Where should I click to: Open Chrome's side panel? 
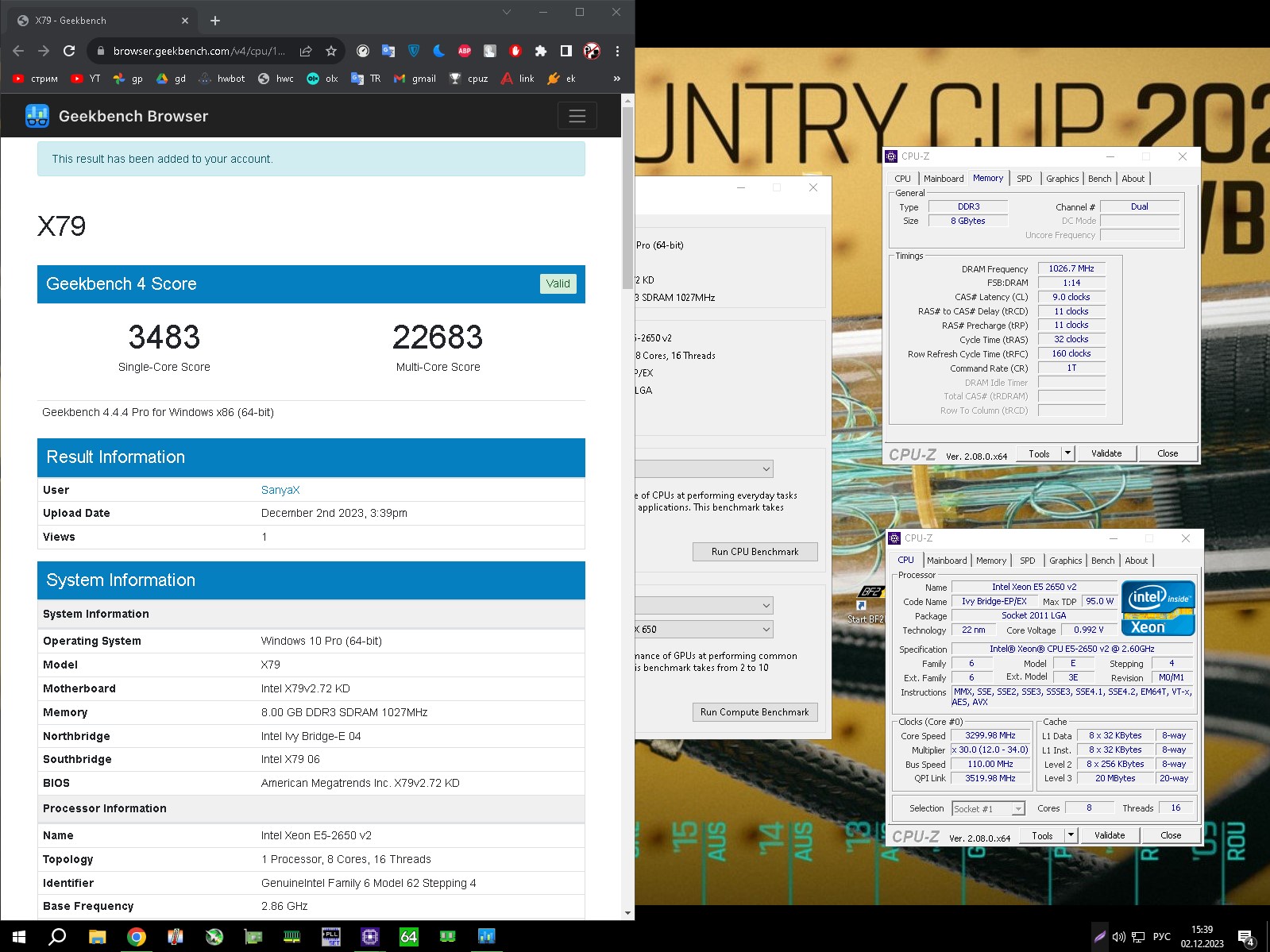(x=566, y=51)
